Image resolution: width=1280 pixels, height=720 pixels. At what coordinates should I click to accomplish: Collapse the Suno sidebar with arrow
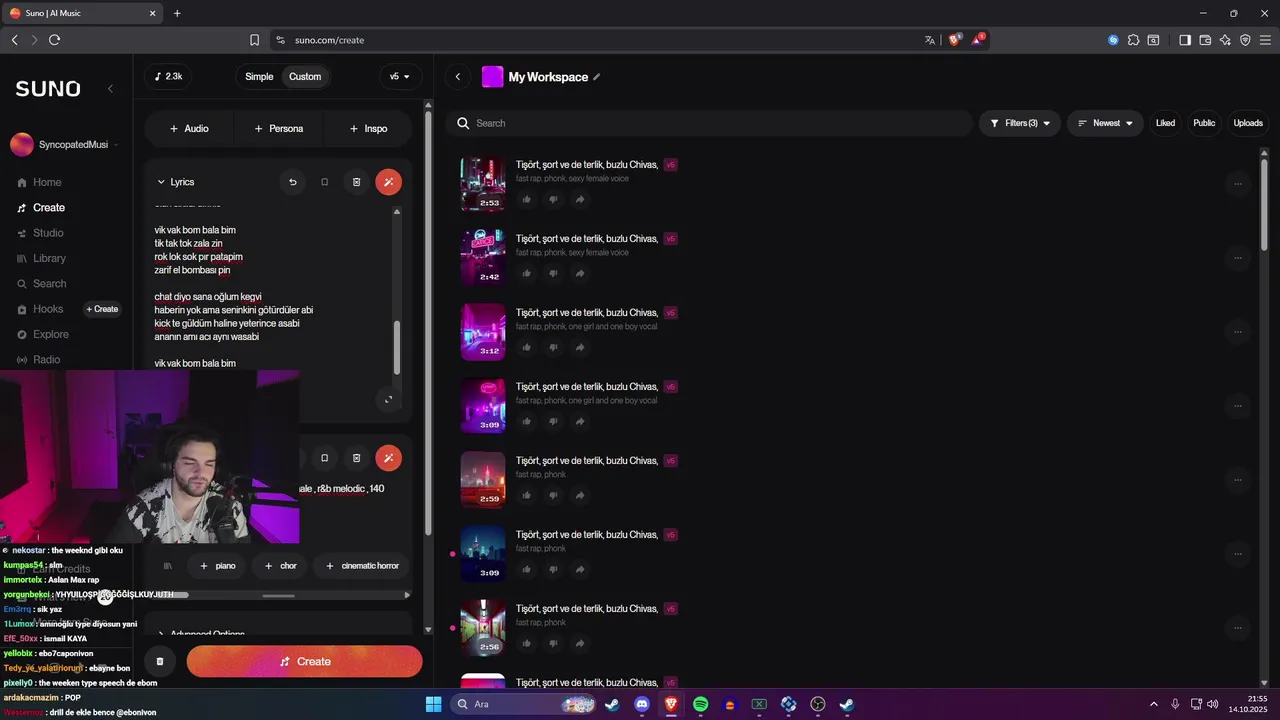click(110, 89)
